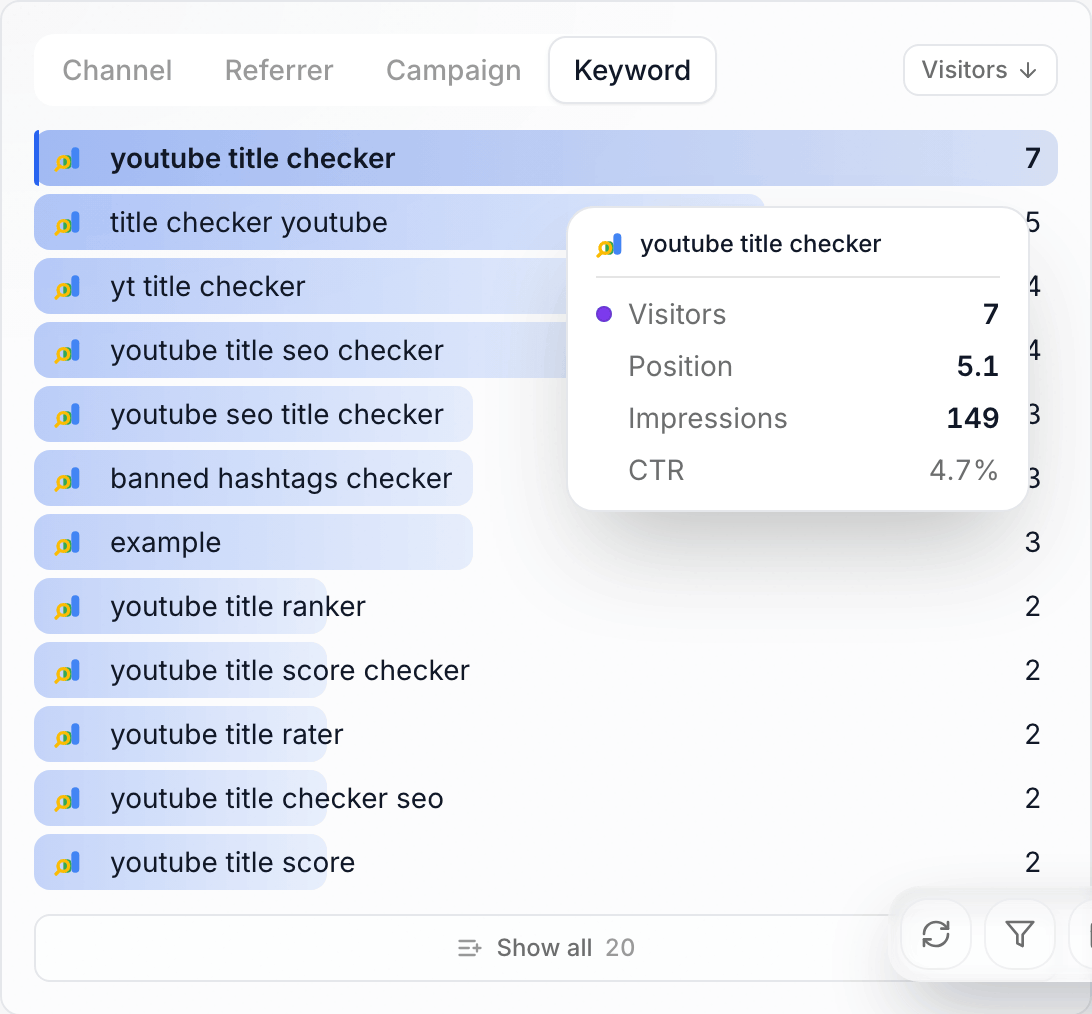
Task: Click search console icon beside 'example'
Action: click(x=68, y=544)
